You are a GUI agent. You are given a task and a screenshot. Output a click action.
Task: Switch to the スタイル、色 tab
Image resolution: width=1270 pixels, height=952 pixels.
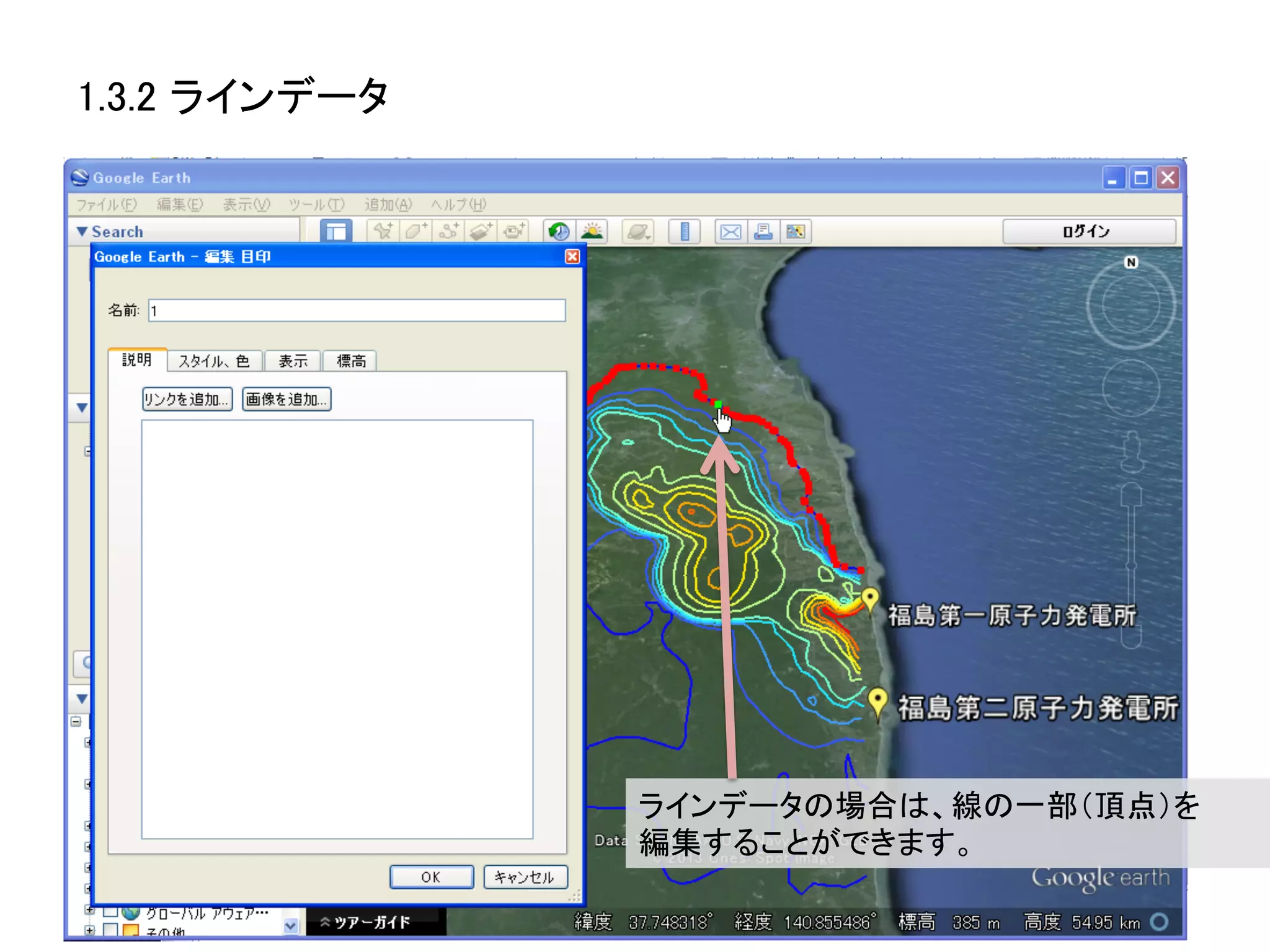point(215,361)
